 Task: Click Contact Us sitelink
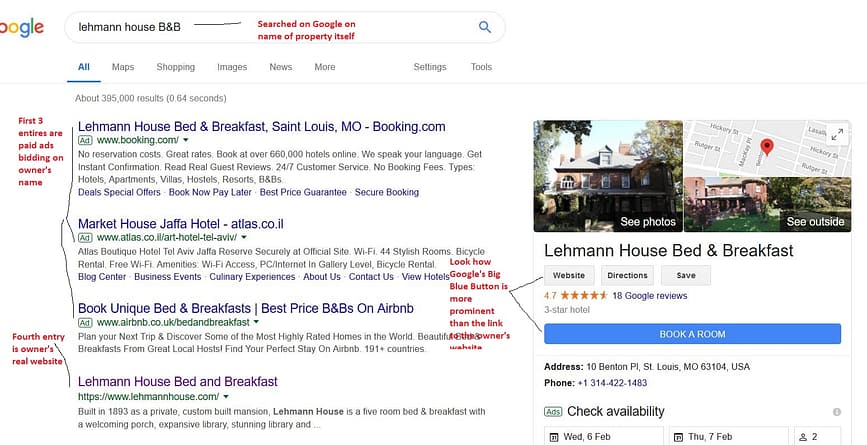tap(371, 277)
